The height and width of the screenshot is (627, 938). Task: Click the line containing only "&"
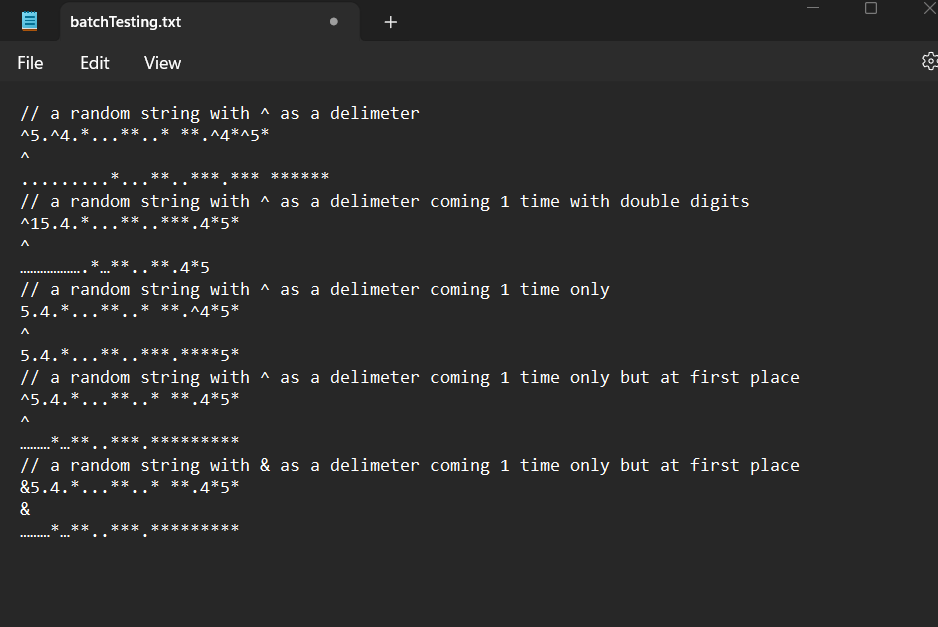click(25, 509)
